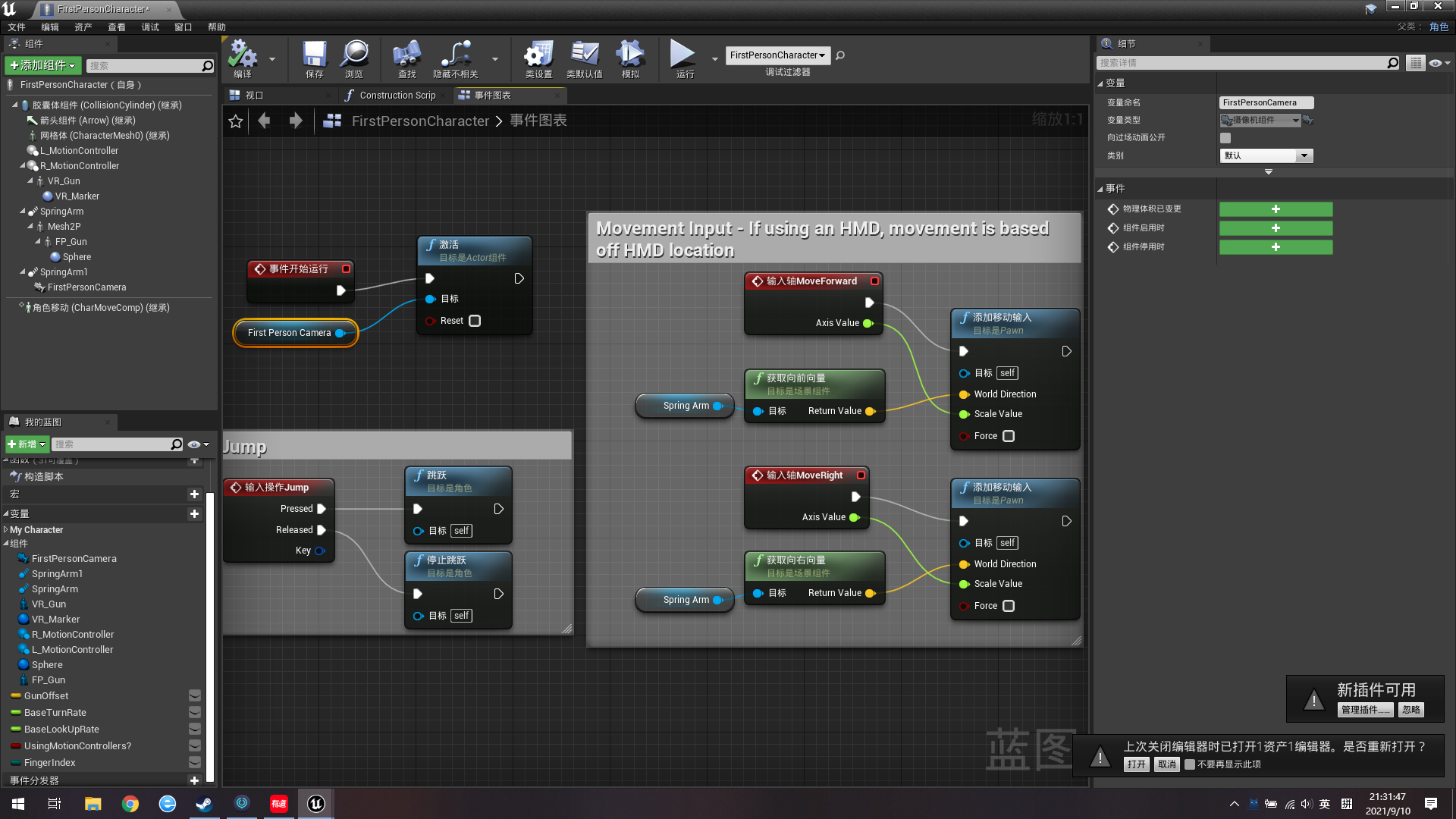Click the Play (运行) toolbar button

(x=685, y=58)
